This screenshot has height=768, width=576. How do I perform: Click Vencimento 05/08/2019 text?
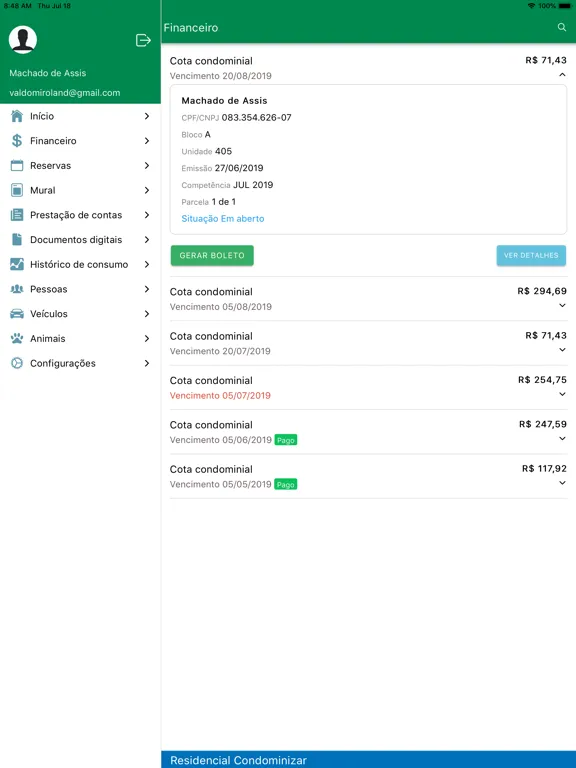[220, 307]
